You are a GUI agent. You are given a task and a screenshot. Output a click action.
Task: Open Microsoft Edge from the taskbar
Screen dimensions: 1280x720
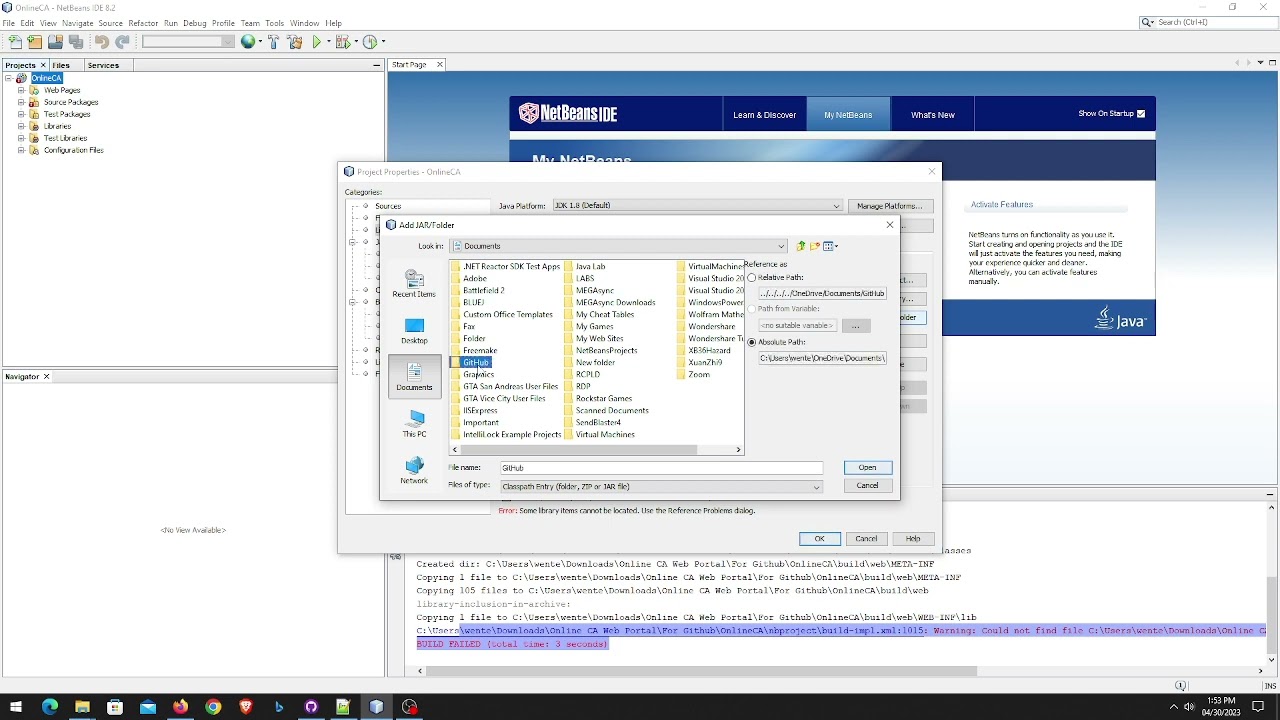(x=49, y=707)
